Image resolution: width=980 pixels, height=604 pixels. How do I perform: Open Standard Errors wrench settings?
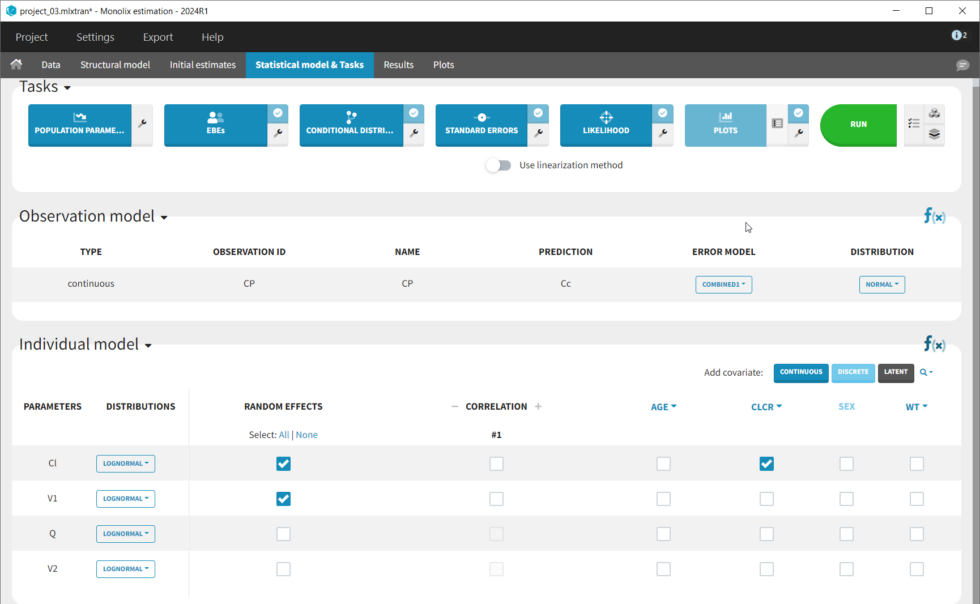(x=539, y=132)
